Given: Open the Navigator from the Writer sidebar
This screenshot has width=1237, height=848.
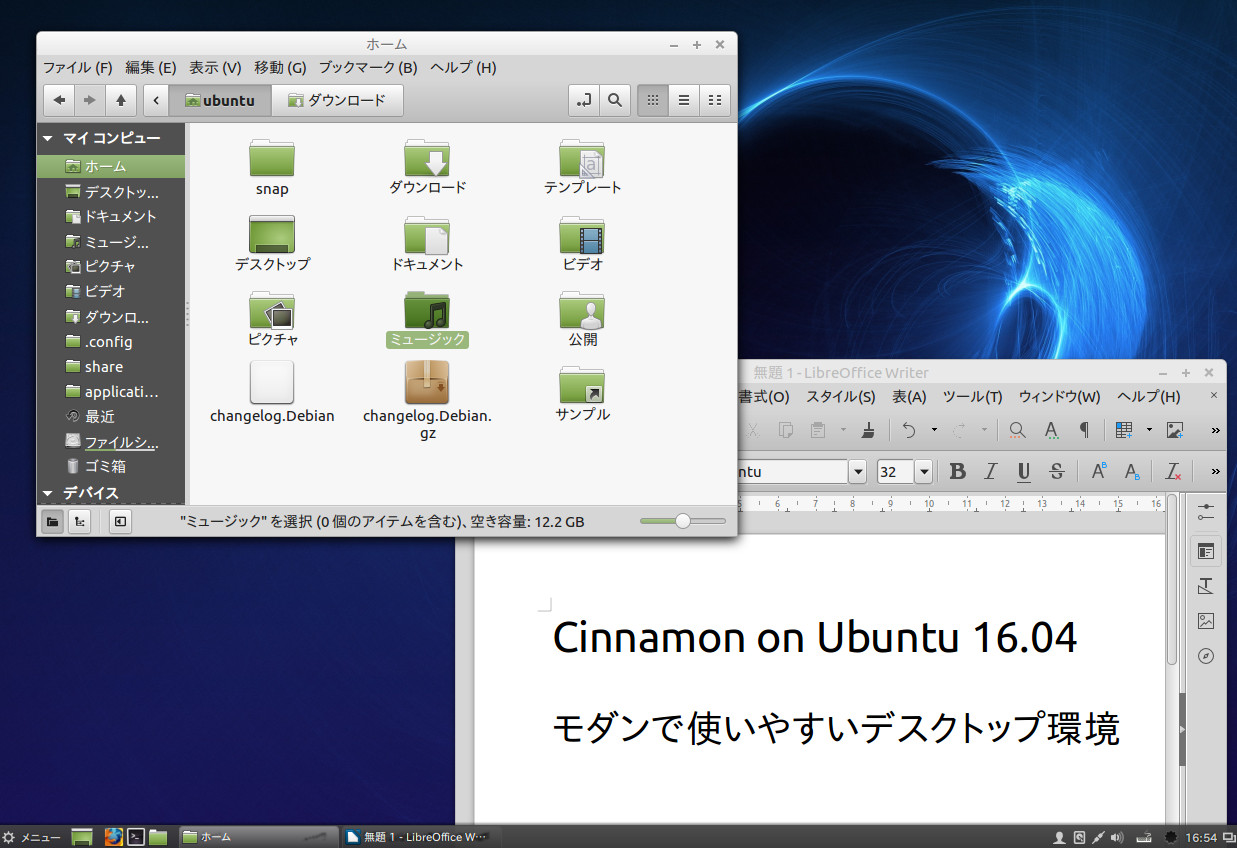Looking at the screenshot, I should [1206, 657].
